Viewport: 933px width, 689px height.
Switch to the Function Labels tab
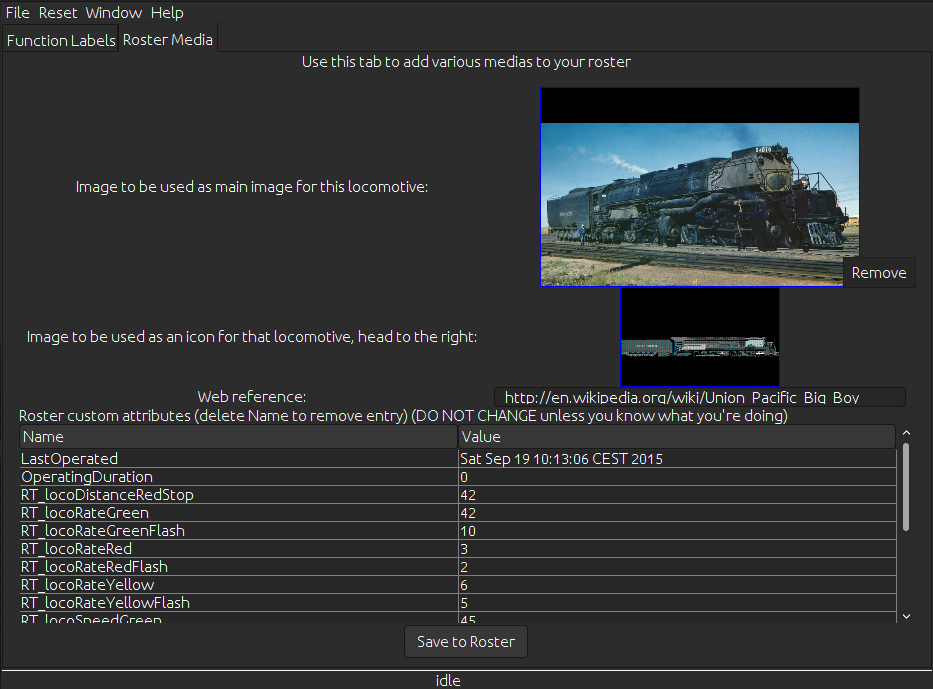click(61, 41)
